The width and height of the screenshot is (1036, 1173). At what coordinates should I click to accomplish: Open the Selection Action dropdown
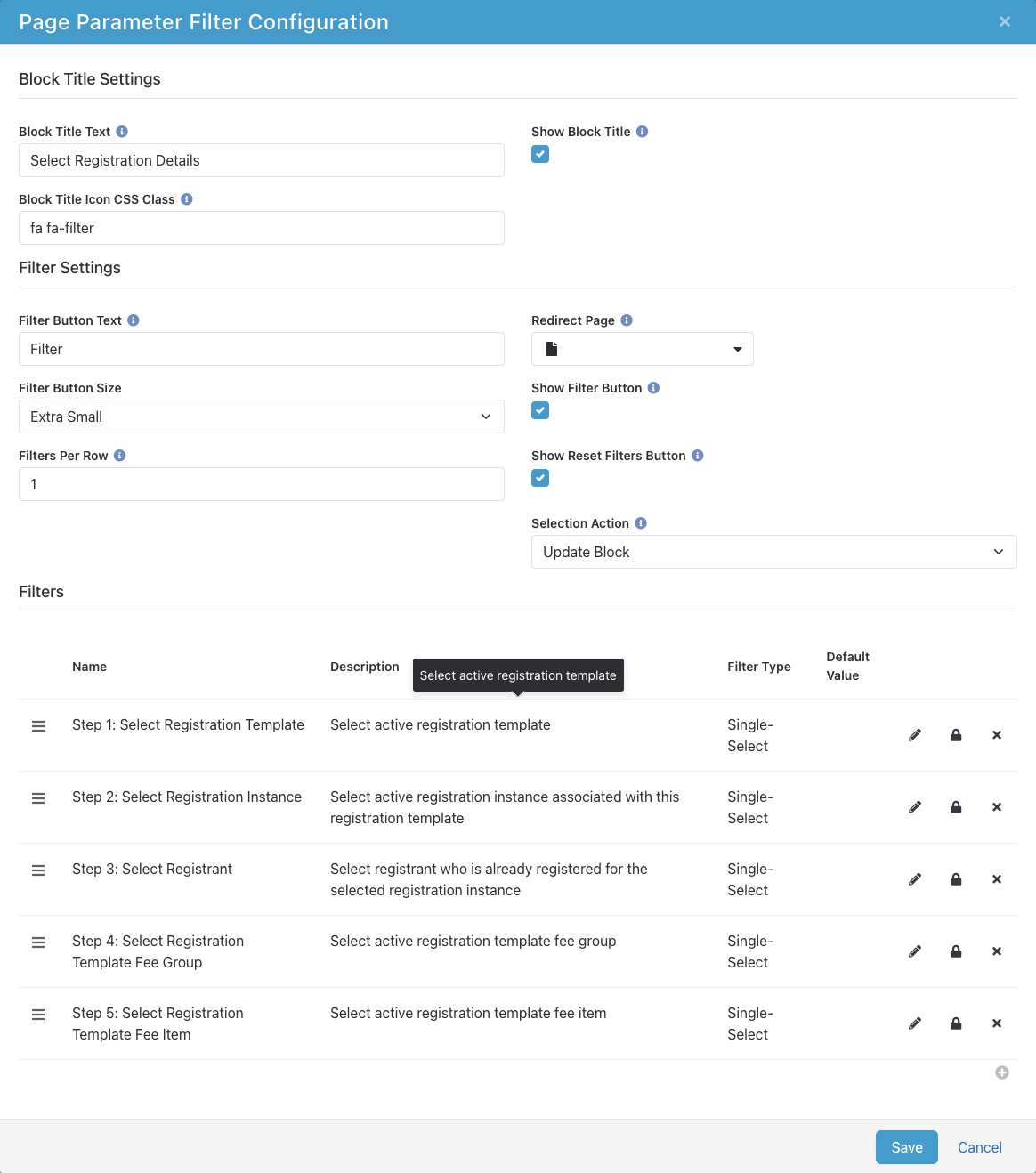pyautogui.click(x=773, y=552)
